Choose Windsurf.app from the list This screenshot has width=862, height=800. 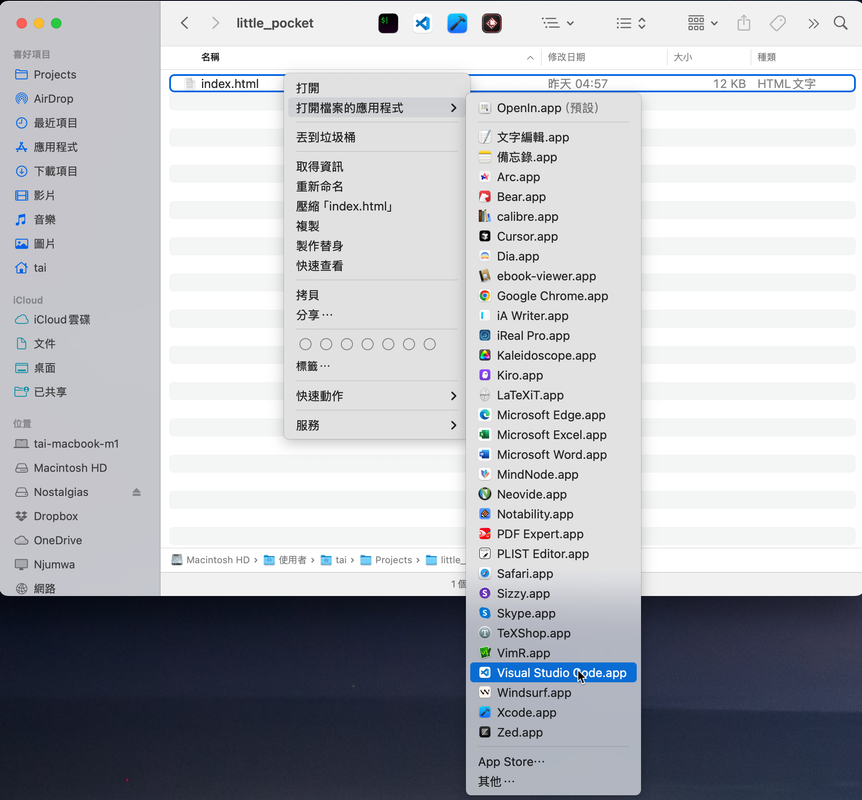click(553, 693)
